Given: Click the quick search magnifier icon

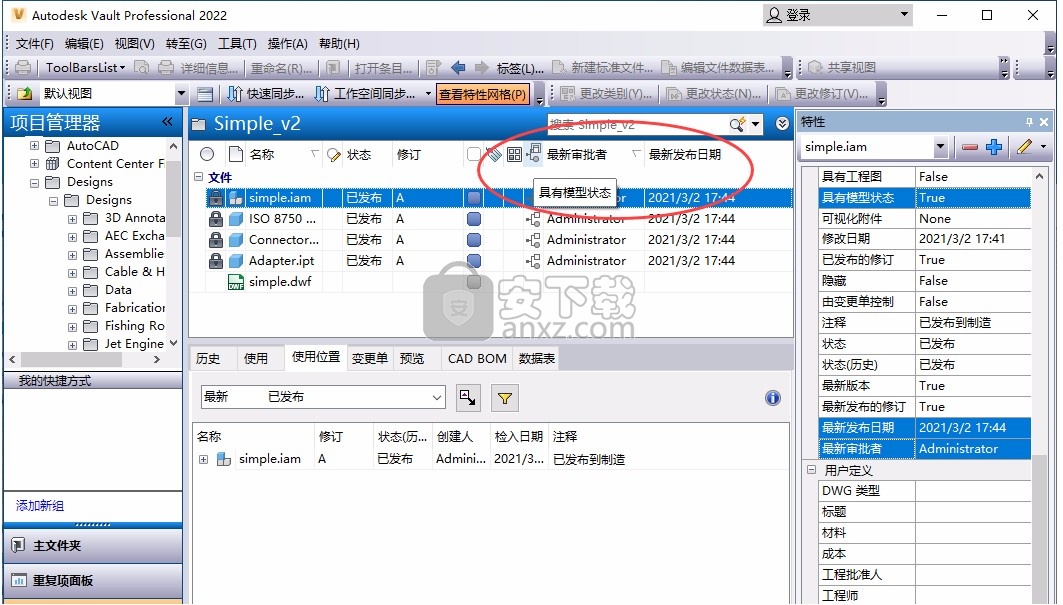Looking at the screenshot, I should [x=737, y=124].
